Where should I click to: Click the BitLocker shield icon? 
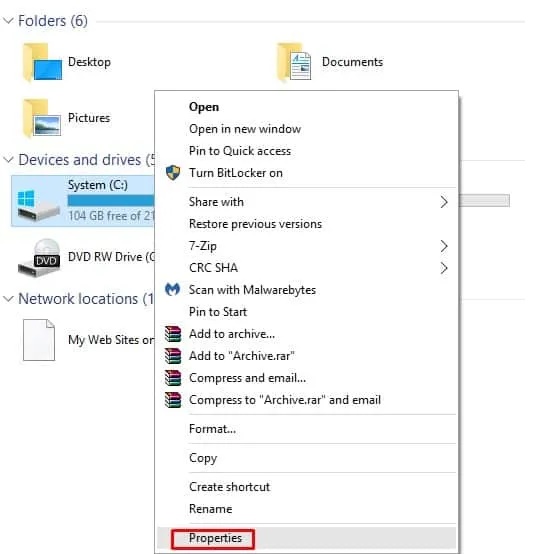tap(173, 172)
